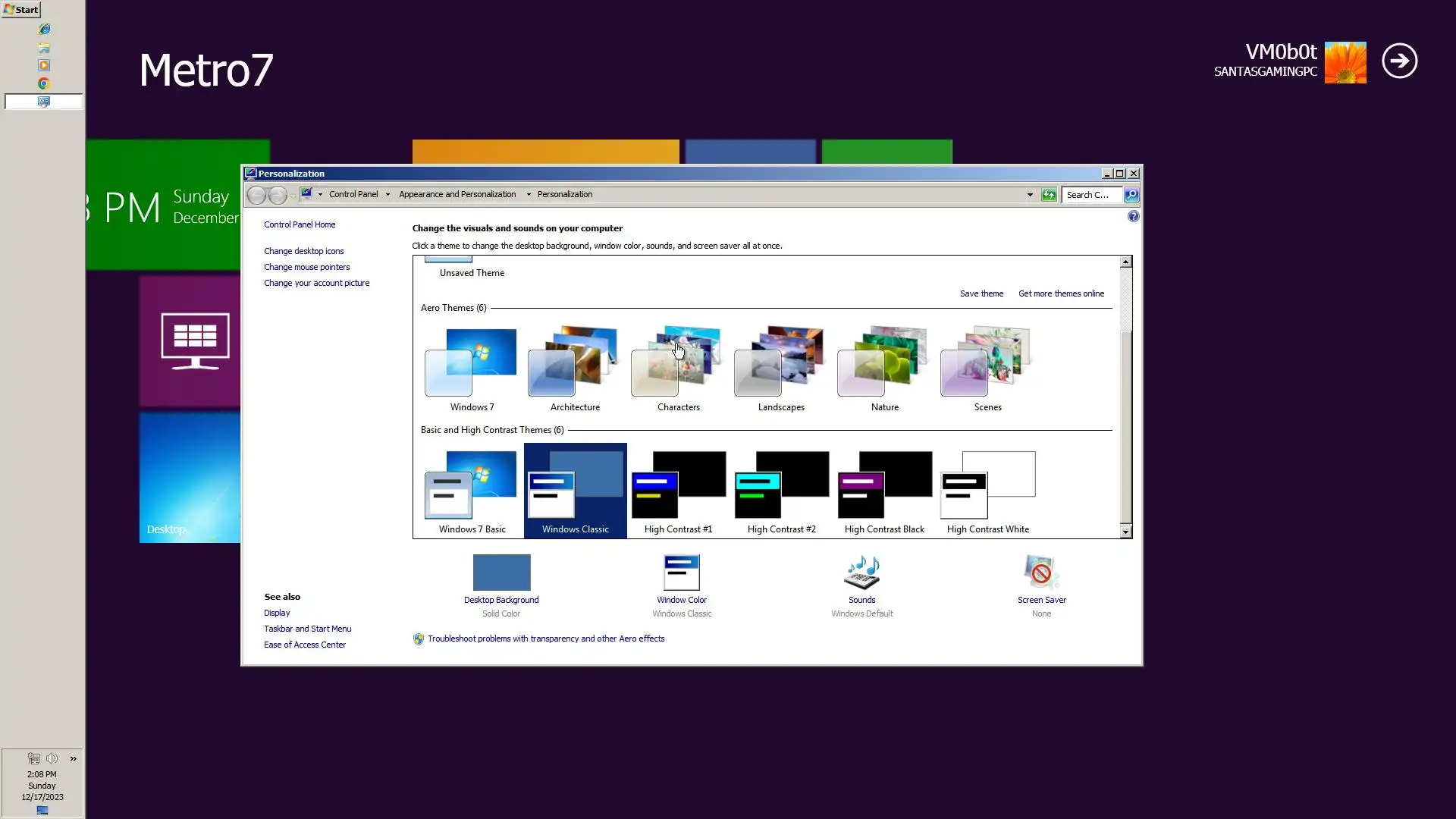1456x819 pixels.
Task: Click the search magnifier icon
Action: coord(1131,195)
